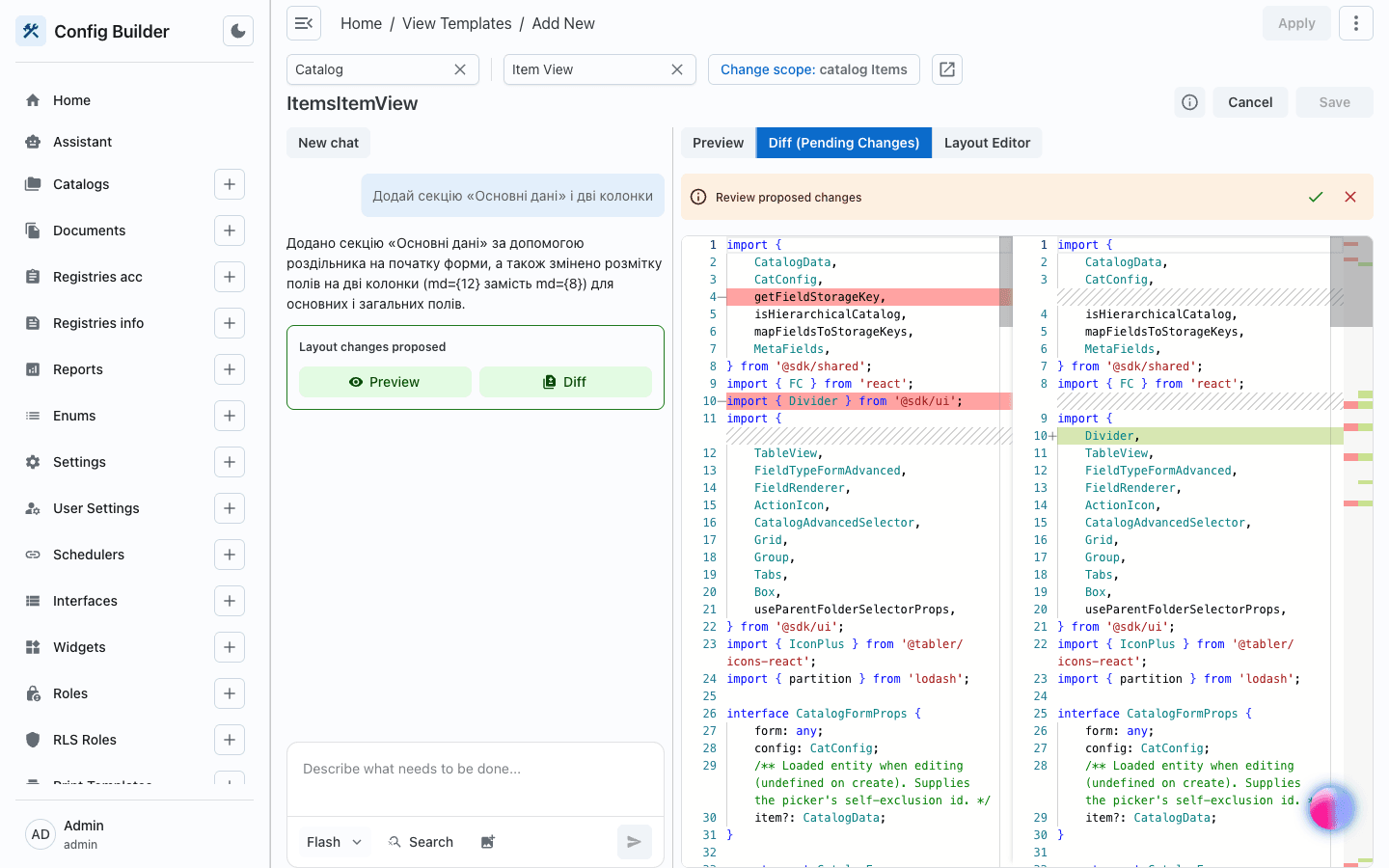
Task: Open Registries acc in sidebar
Action: pyautogui.click(x=97, y=277)
